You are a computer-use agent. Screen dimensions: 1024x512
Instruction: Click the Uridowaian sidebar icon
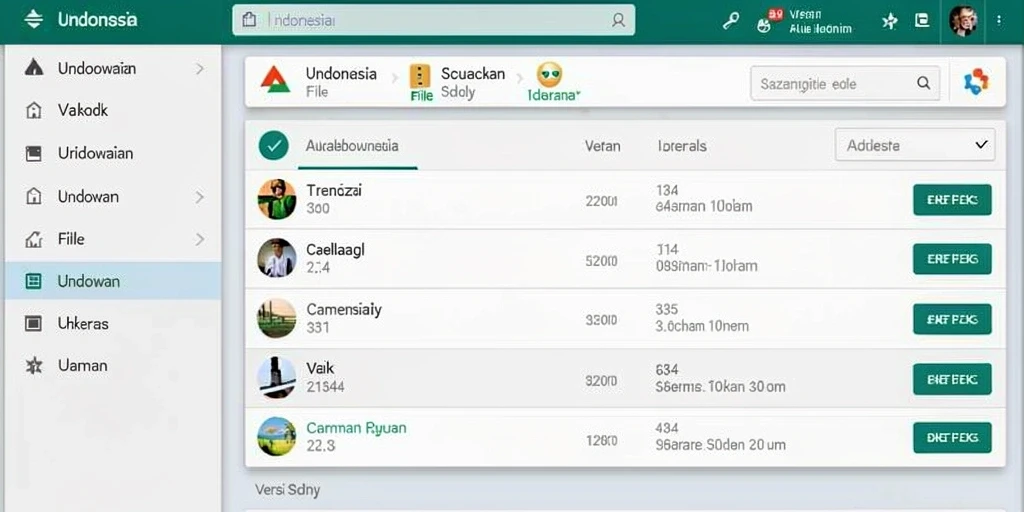(x=33, y=153)
